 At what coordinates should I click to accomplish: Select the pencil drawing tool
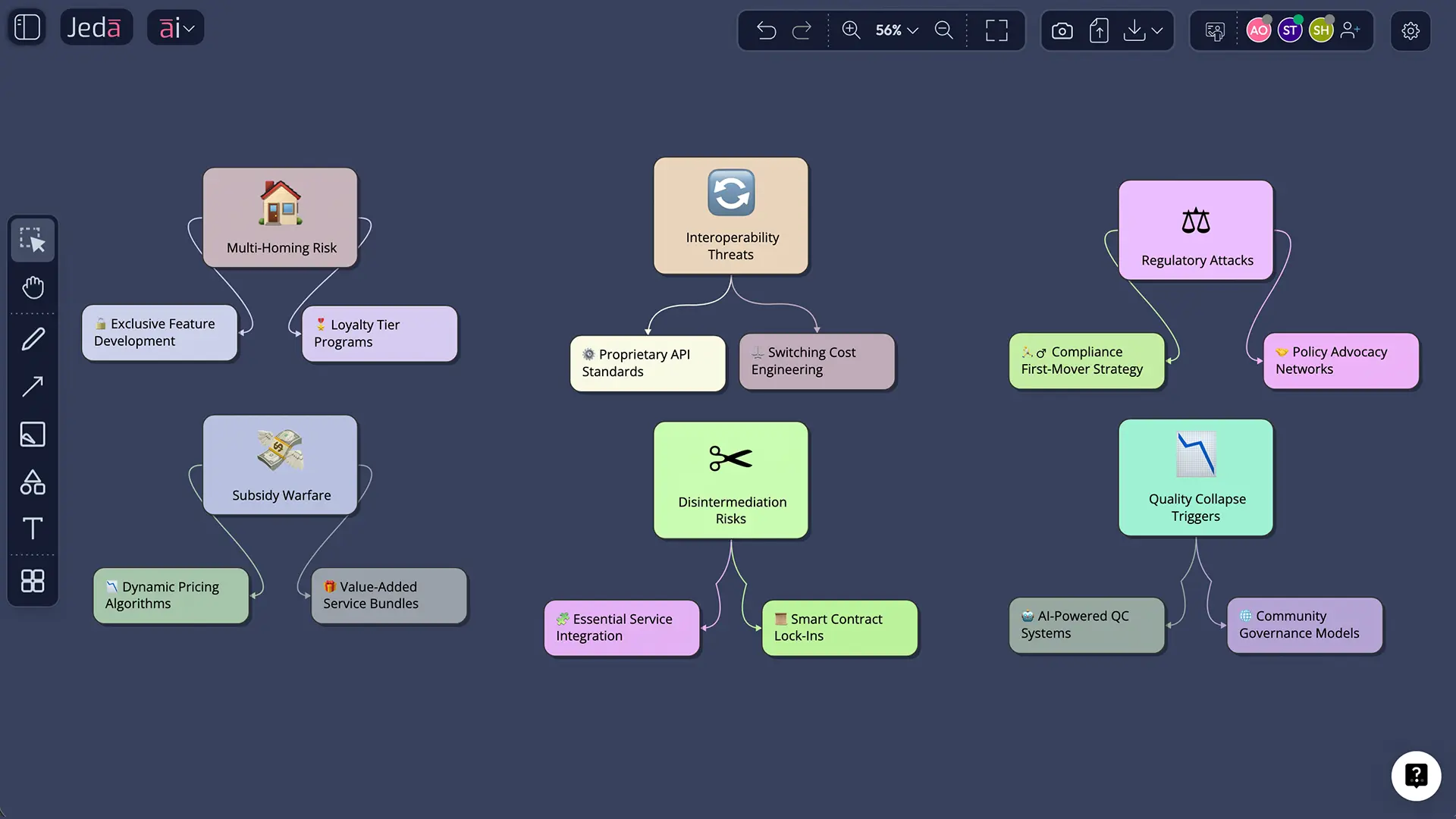33,338
